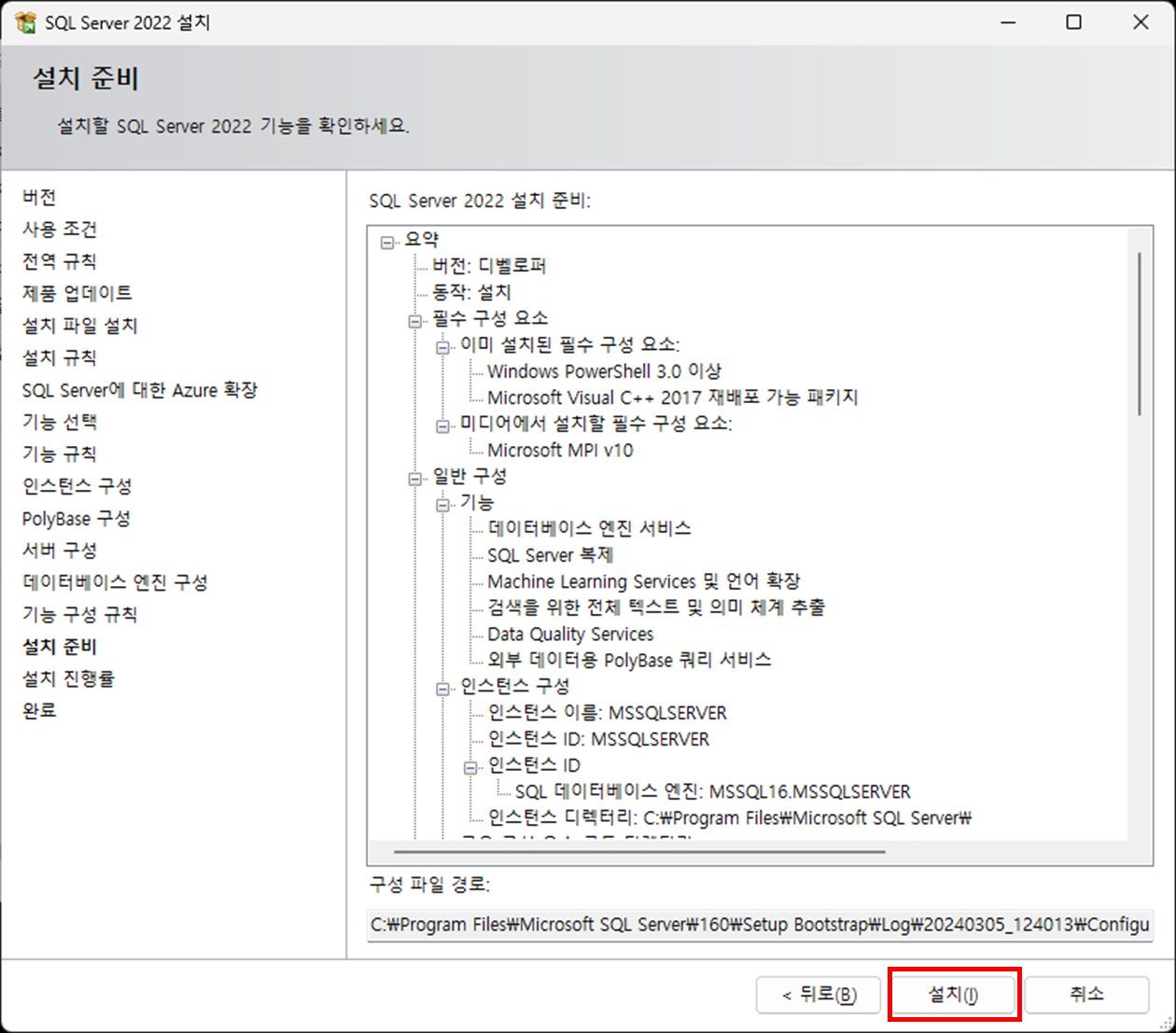
Task: Select the 설치 파일 설치 step
Action: pyautogui.click(x=80, y=326)
